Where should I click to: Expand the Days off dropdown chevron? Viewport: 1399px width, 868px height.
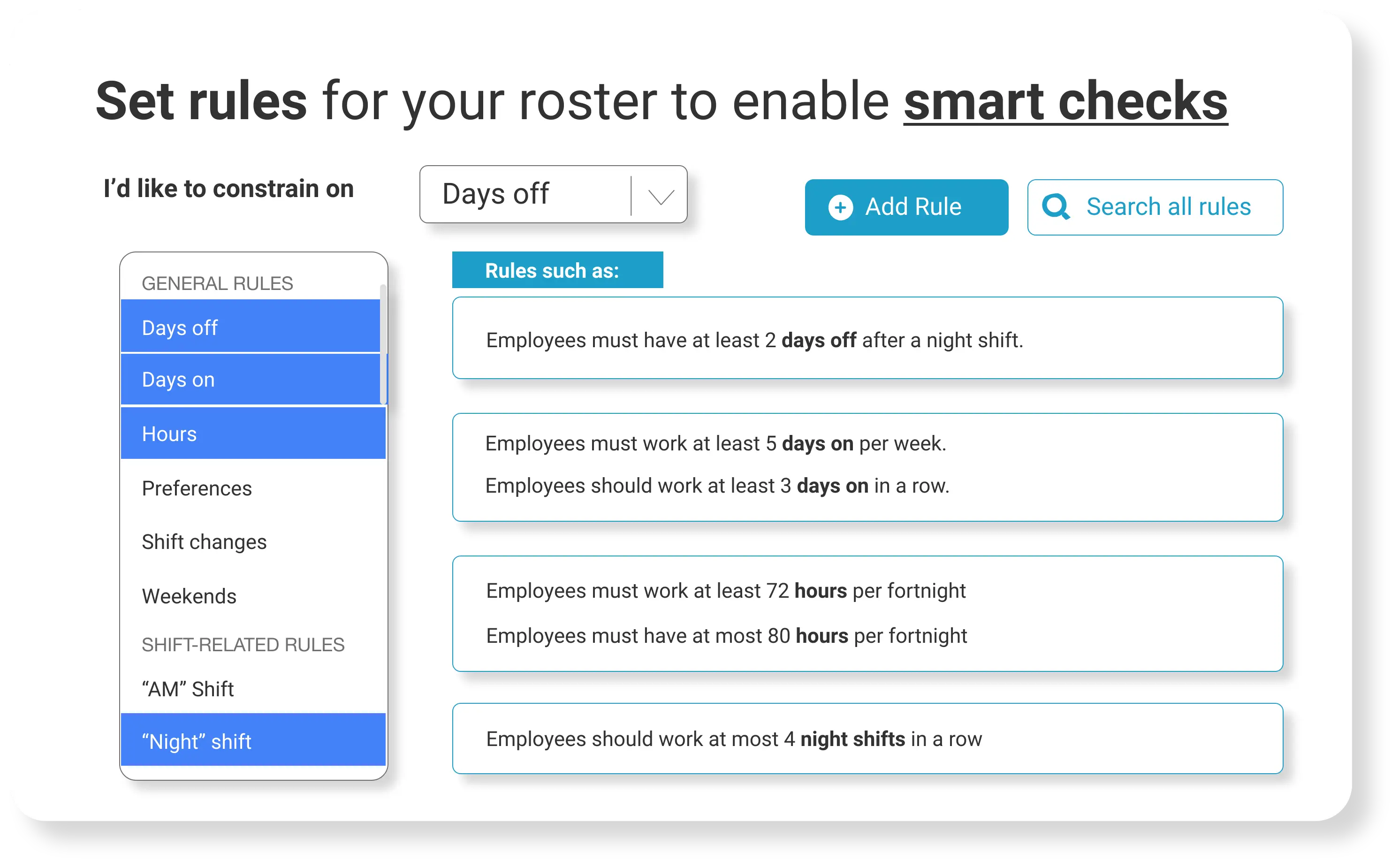[660, 196]
